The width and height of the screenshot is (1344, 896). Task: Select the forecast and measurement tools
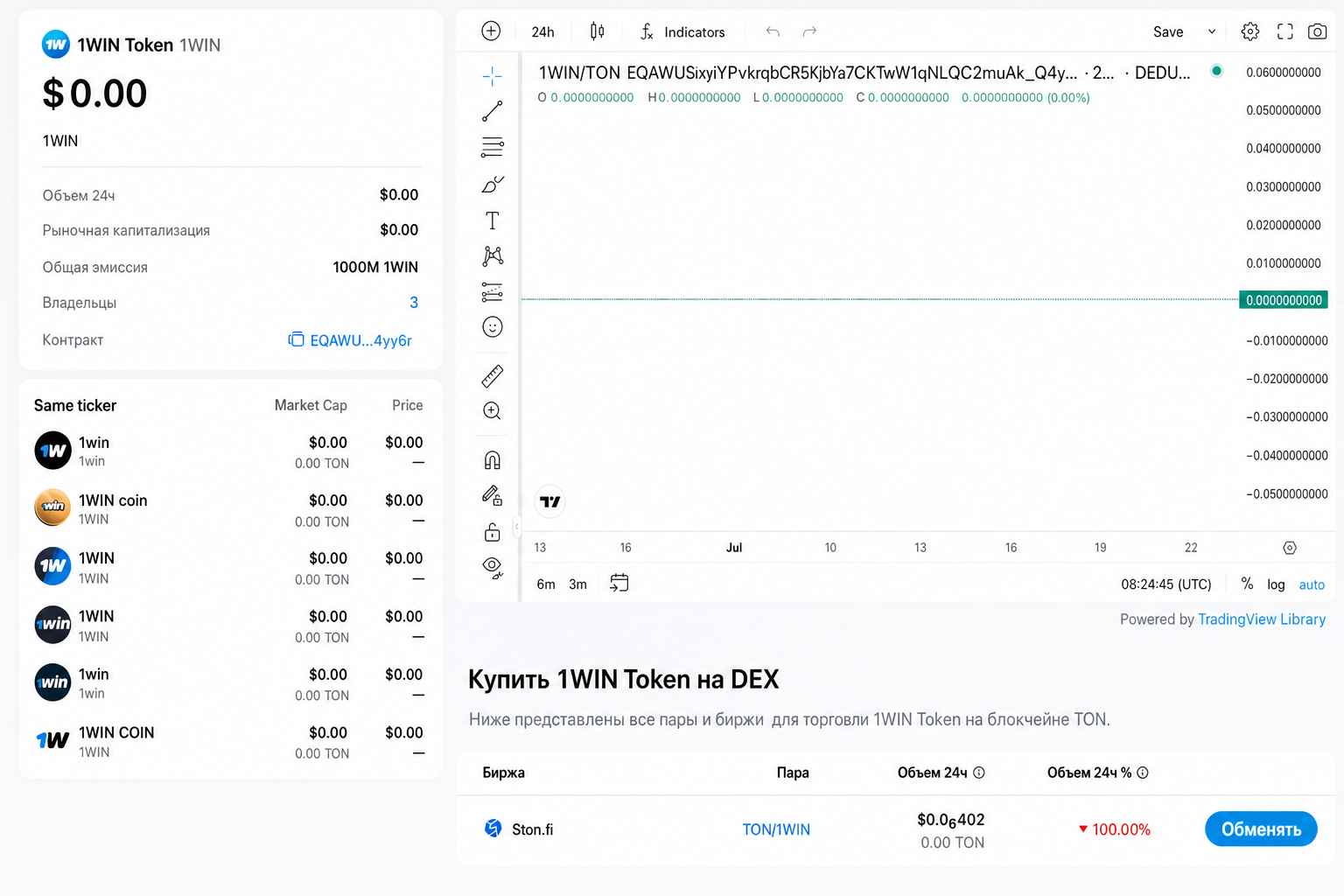tap(493, 291)
